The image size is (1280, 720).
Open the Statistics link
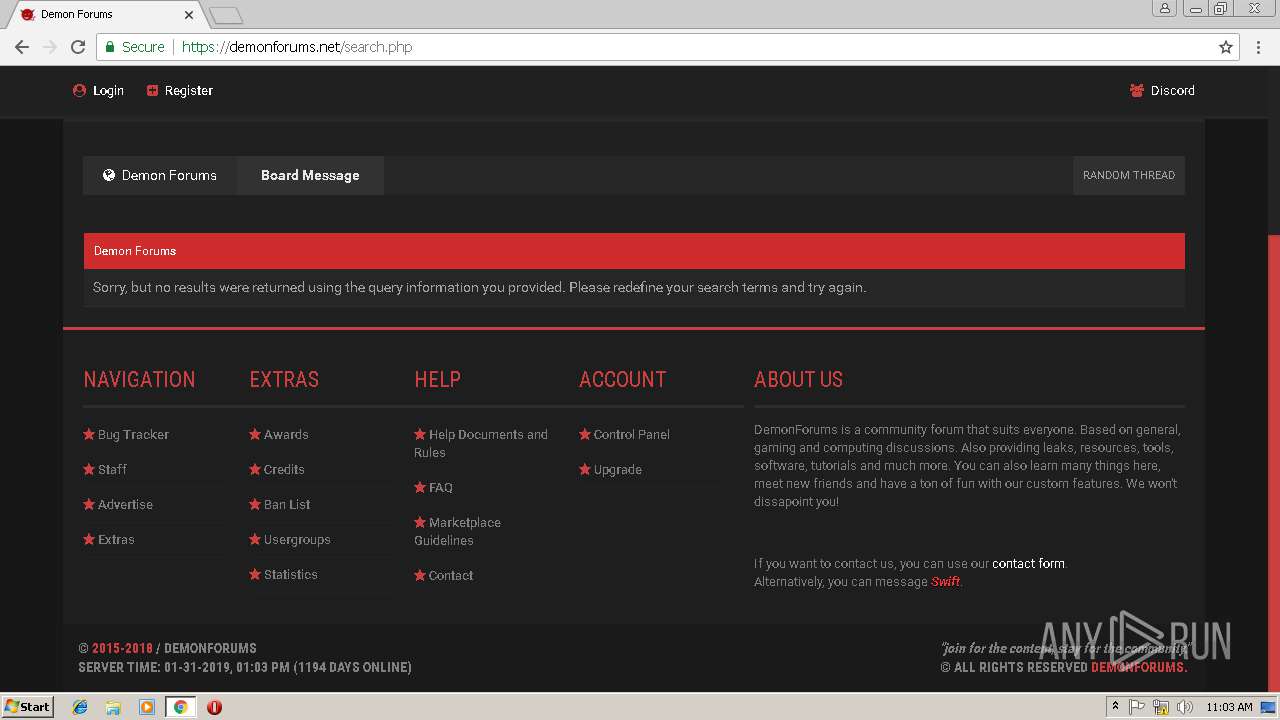(x=291, y=574)
